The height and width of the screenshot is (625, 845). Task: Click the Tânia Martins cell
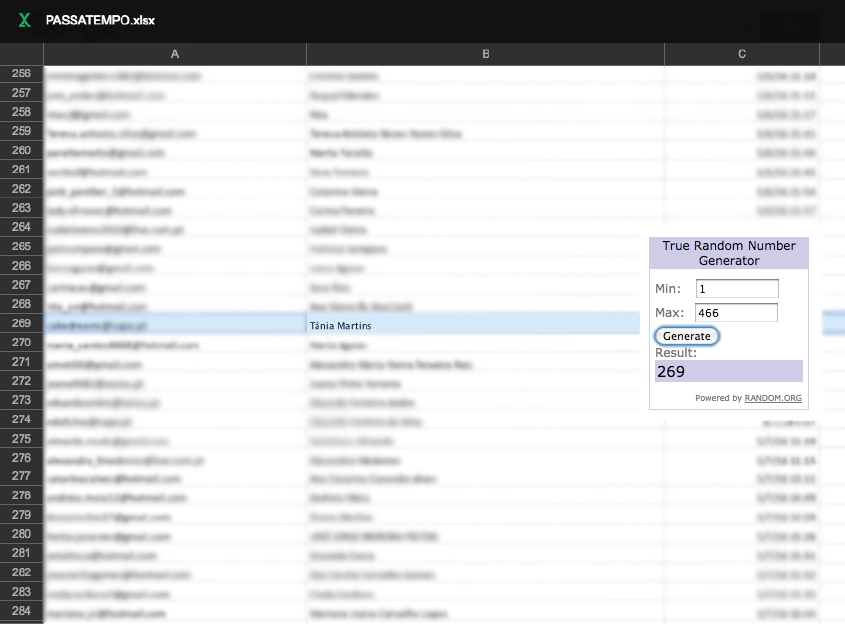(472, 324)
